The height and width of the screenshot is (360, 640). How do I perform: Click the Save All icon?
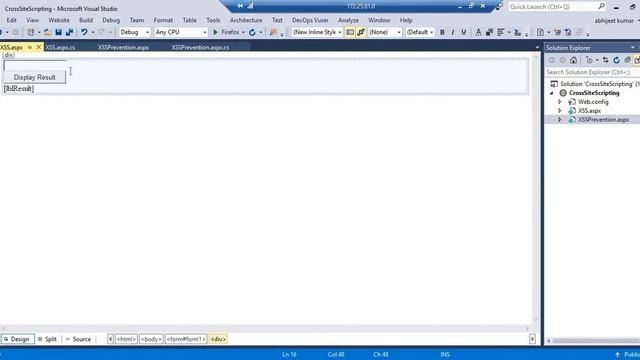[69, 32]
